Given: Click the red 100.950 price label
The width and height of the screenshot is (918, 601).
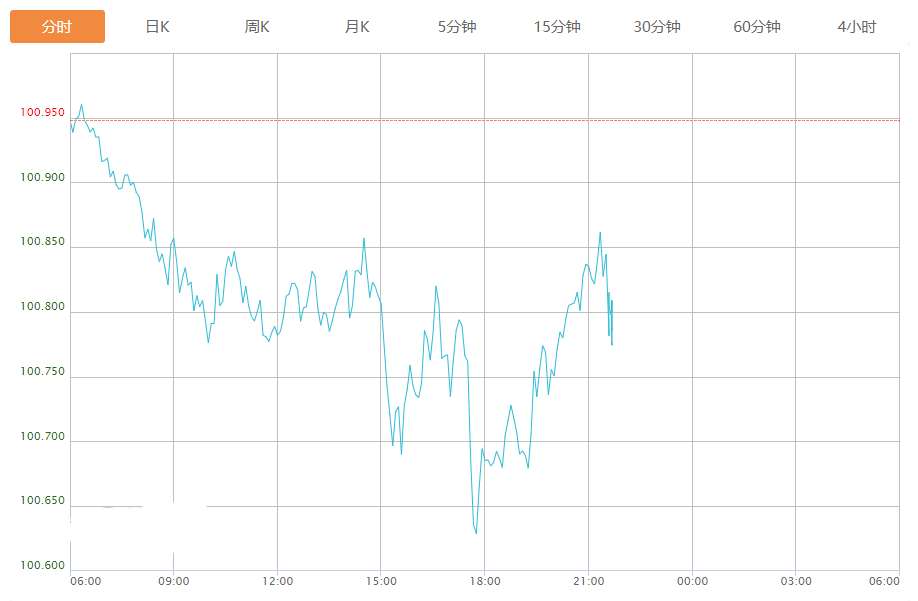Looking at the screenshot, I should [x=42, y=112].
